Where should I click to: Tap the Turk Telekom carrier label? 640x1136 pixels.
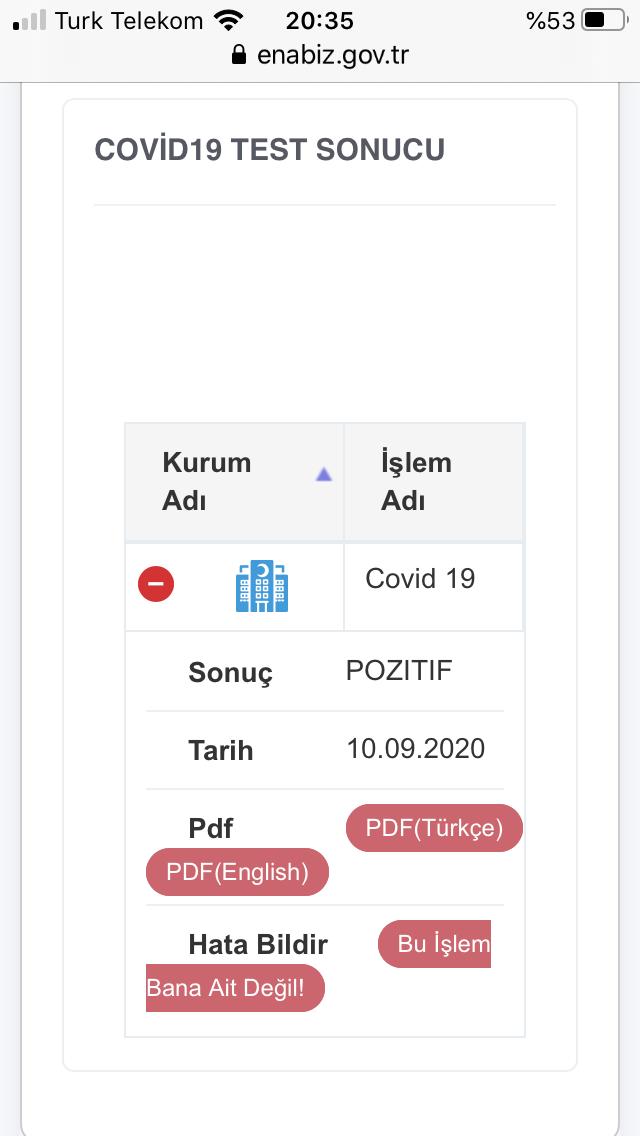pos(129,20)
